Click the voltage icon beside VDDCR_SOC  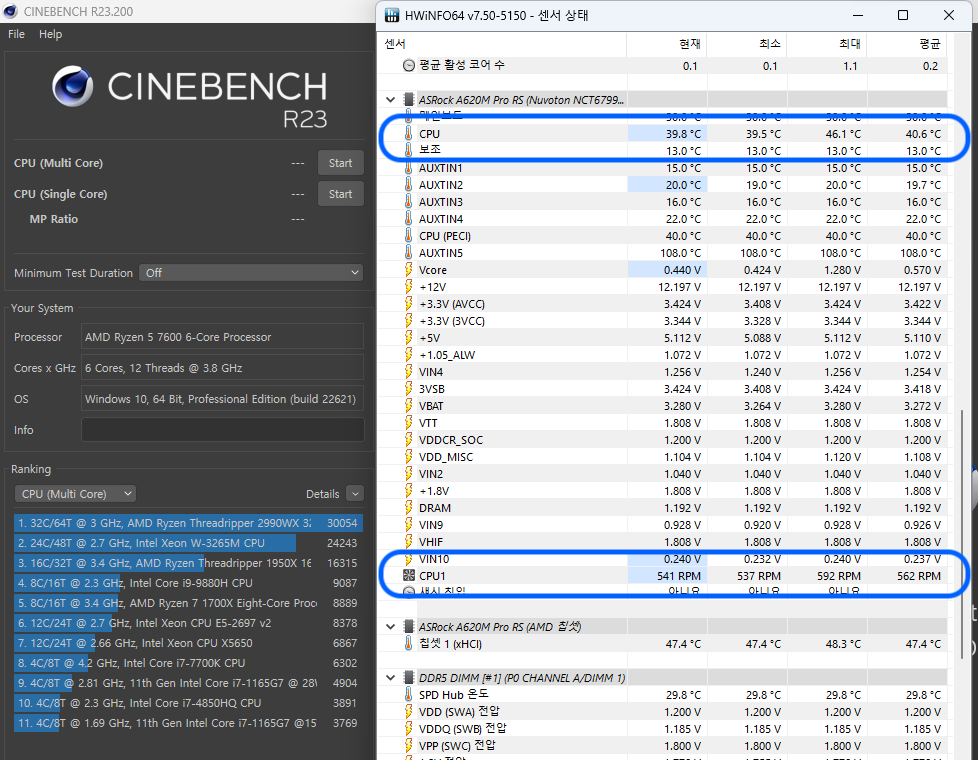point(409,440)
